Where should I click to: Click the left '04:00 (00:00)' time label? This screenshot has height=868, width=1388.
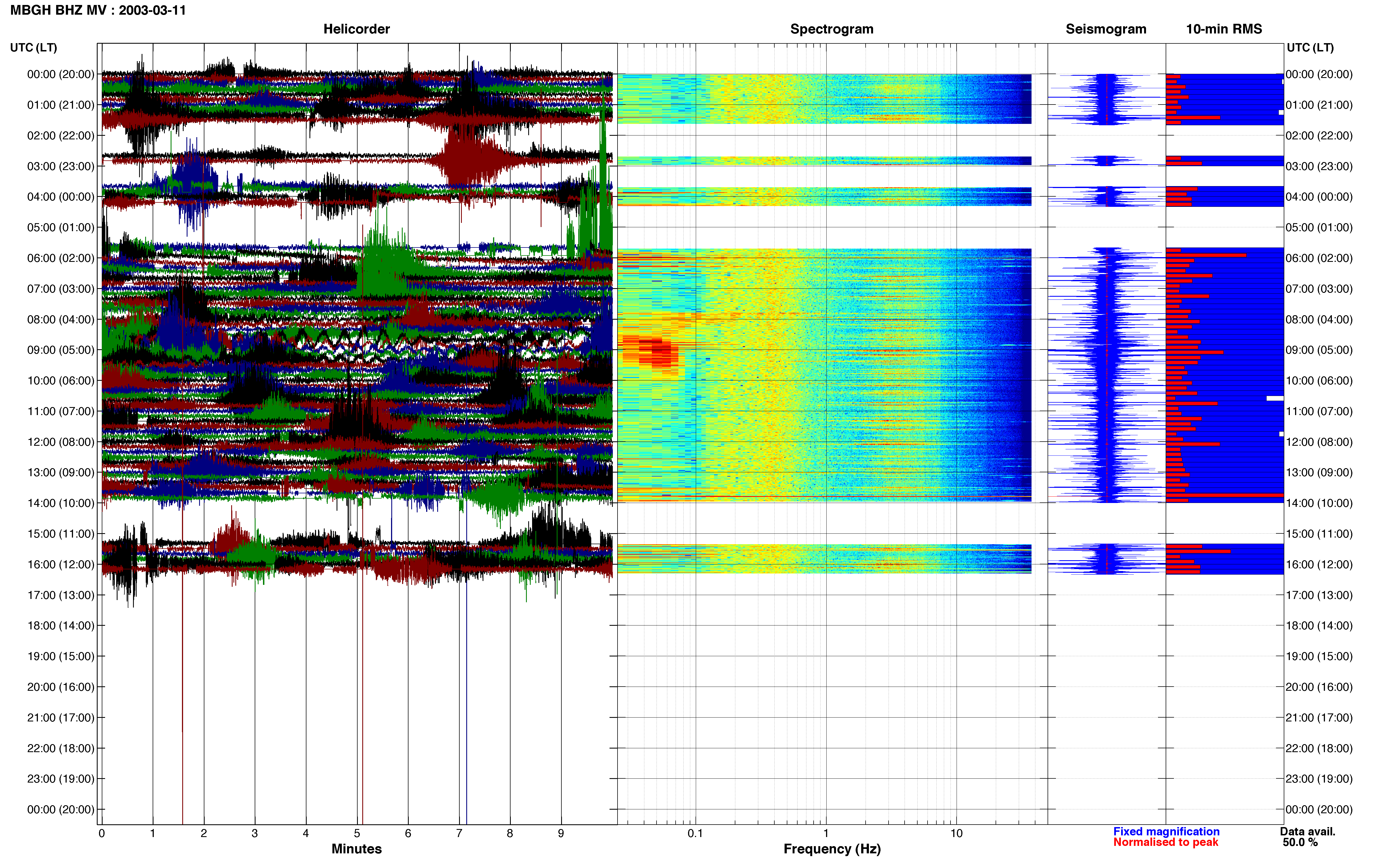(61, 197)
